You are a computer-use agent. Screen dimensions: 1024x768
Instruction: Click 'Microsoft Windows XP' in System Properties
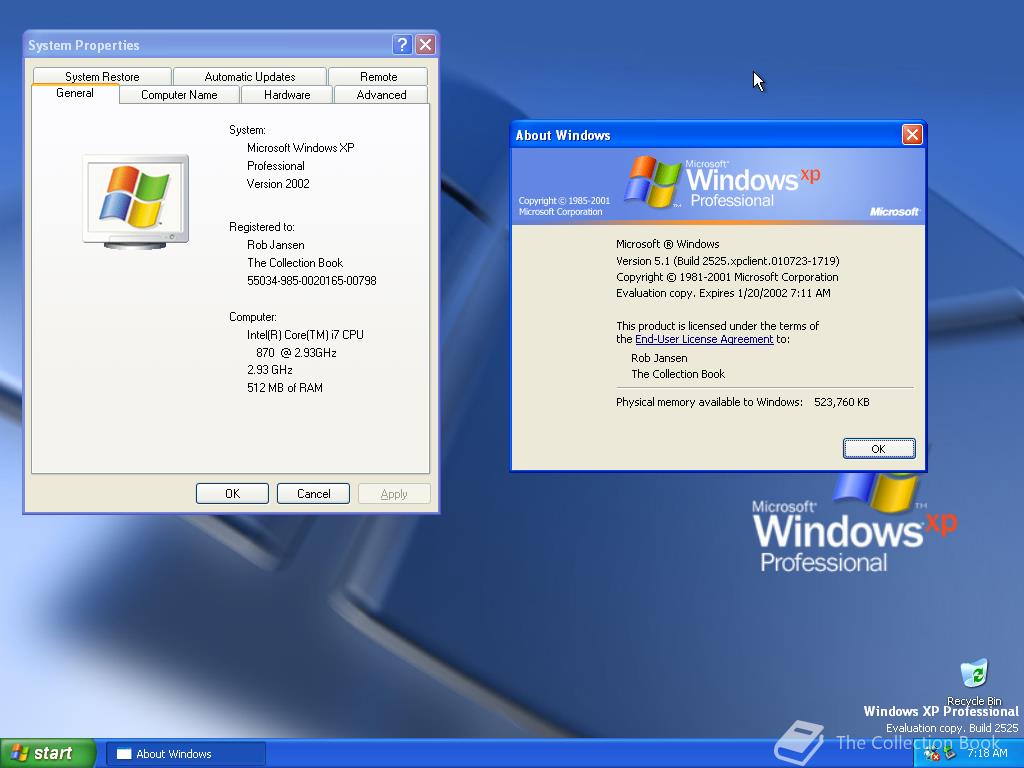300,148
